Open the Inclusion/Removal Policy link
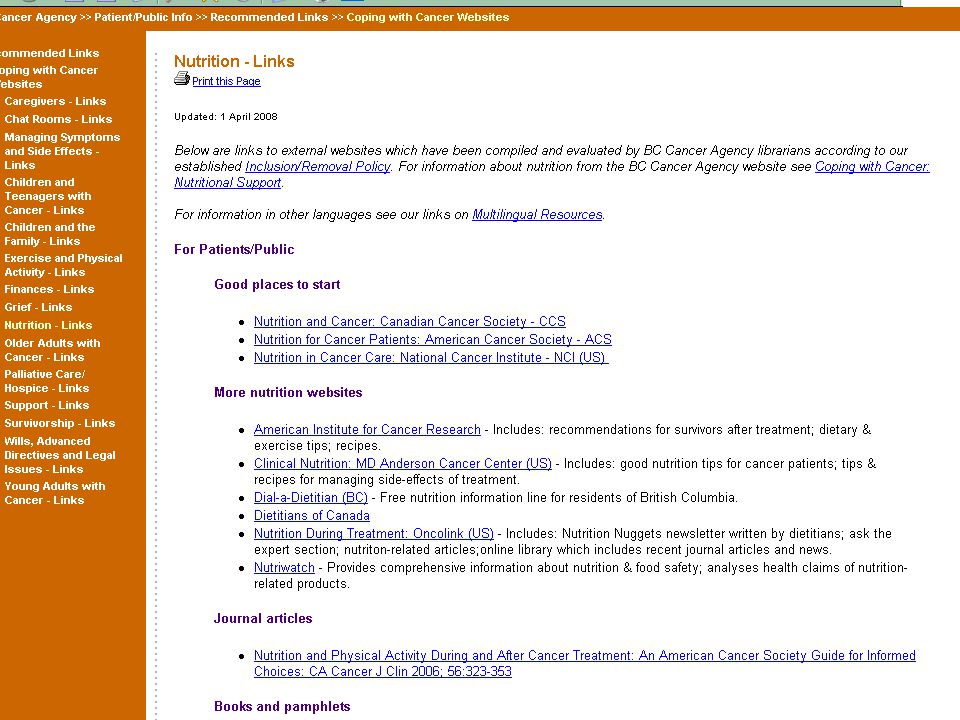The image size is (960, 720). [317, 167]
